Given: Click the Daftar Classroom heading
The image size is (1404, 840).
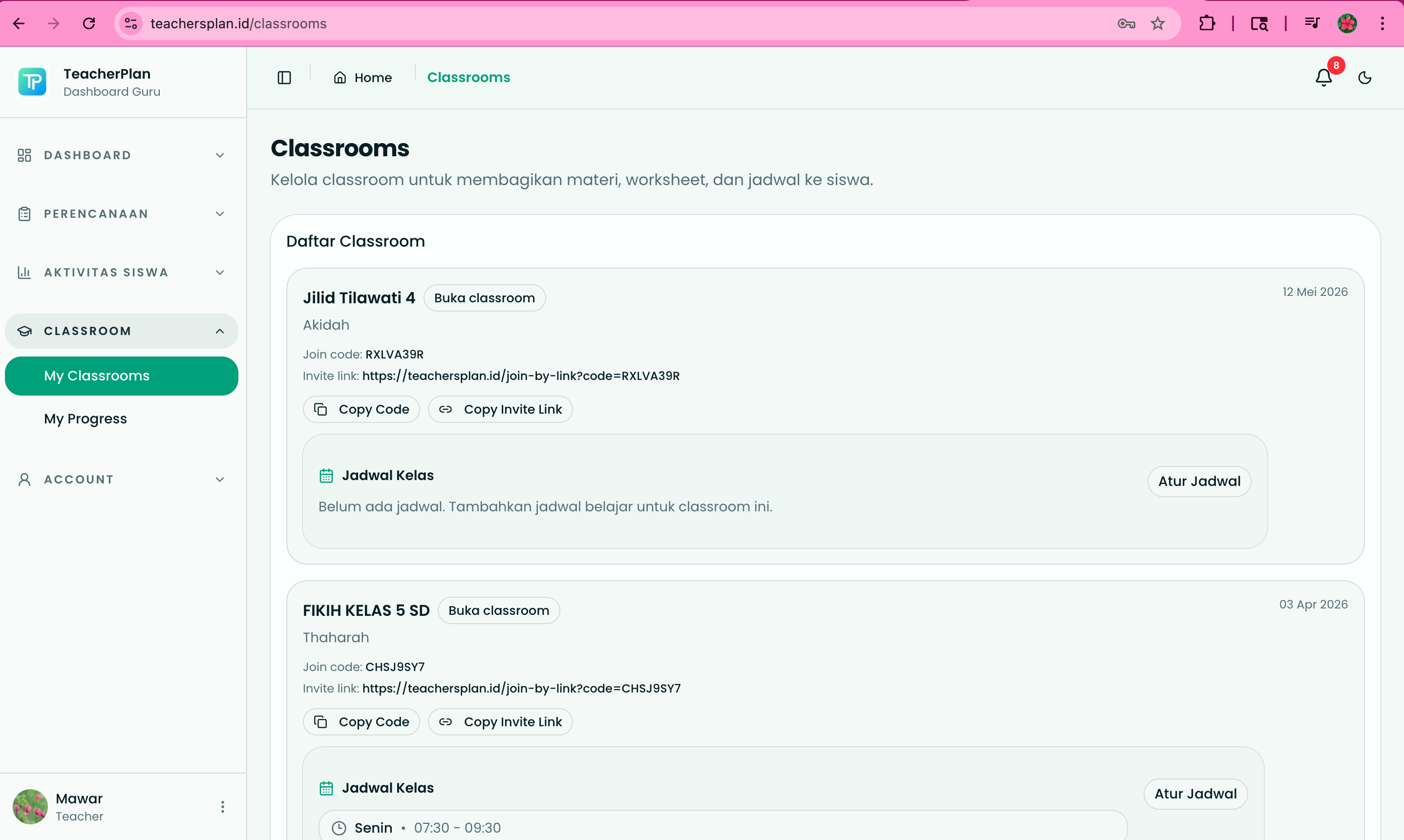Looking at the screenshot, I should click(x=356, y=241).
